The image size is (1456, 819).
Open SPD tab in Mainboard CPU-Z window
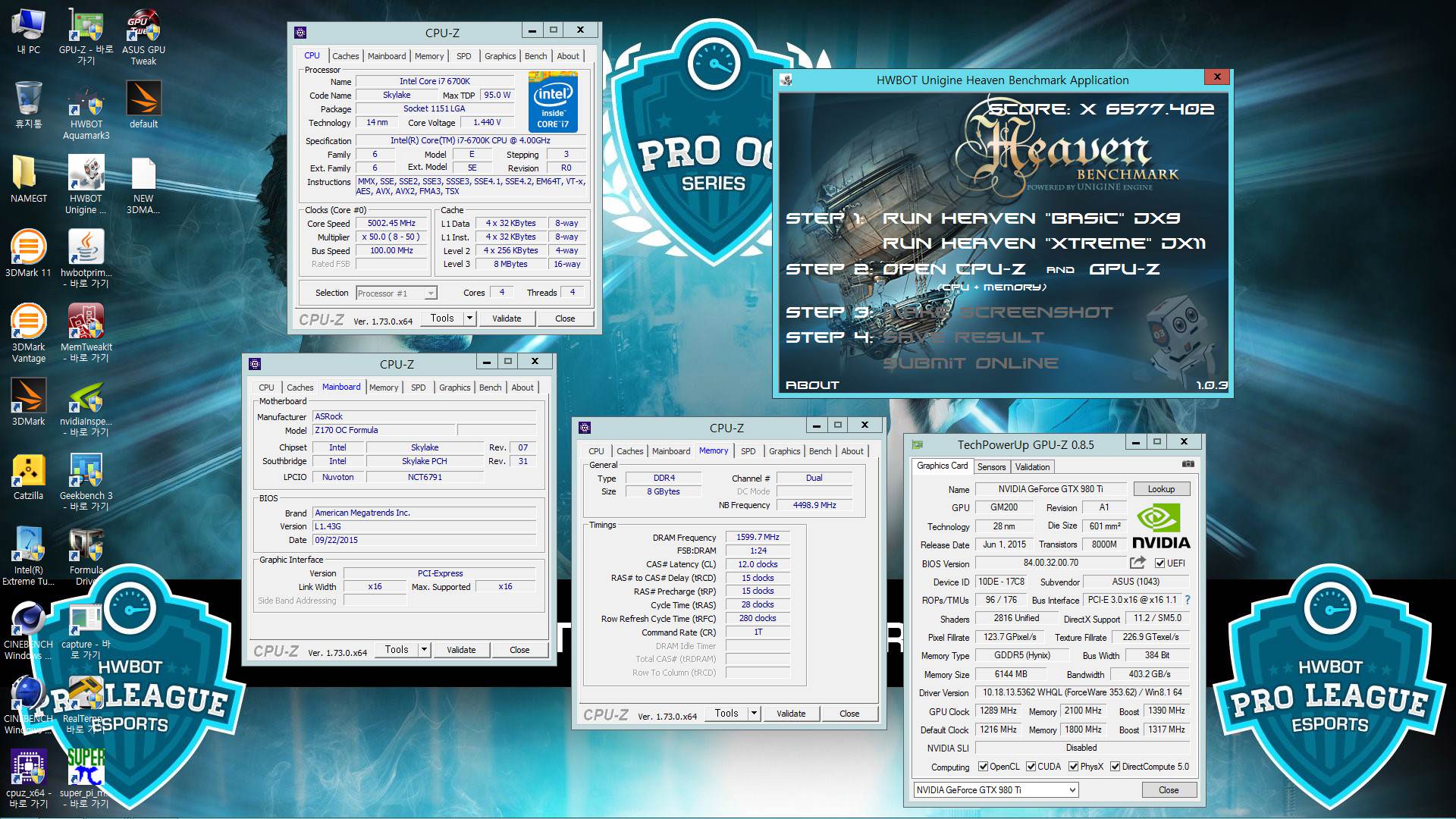tap(418, 388)
